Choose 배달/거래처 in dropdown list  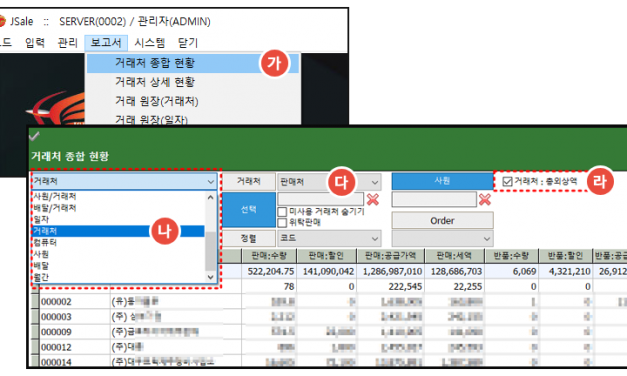[118, 208]
